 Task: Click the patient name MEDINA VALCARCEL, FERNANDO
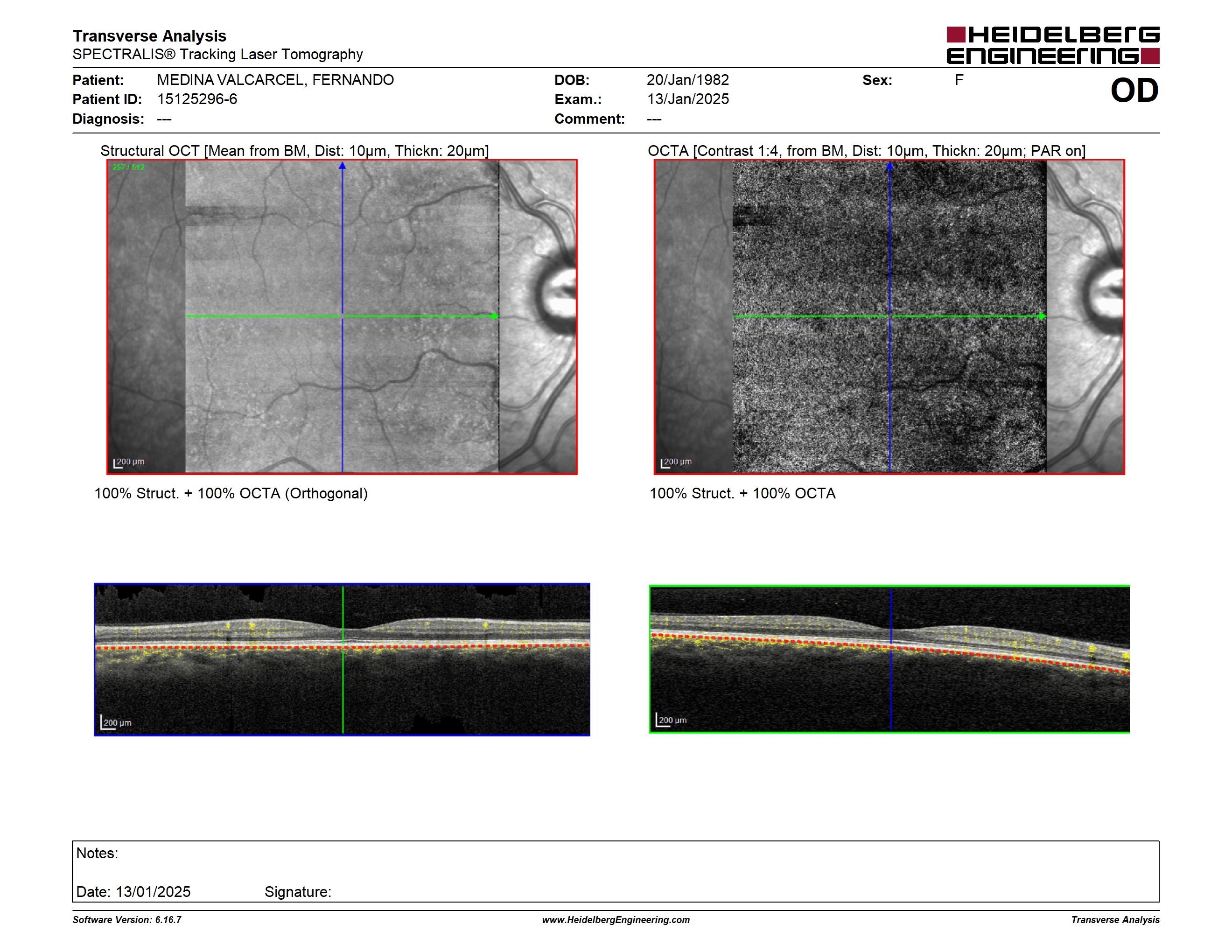(x=275, y=80)
